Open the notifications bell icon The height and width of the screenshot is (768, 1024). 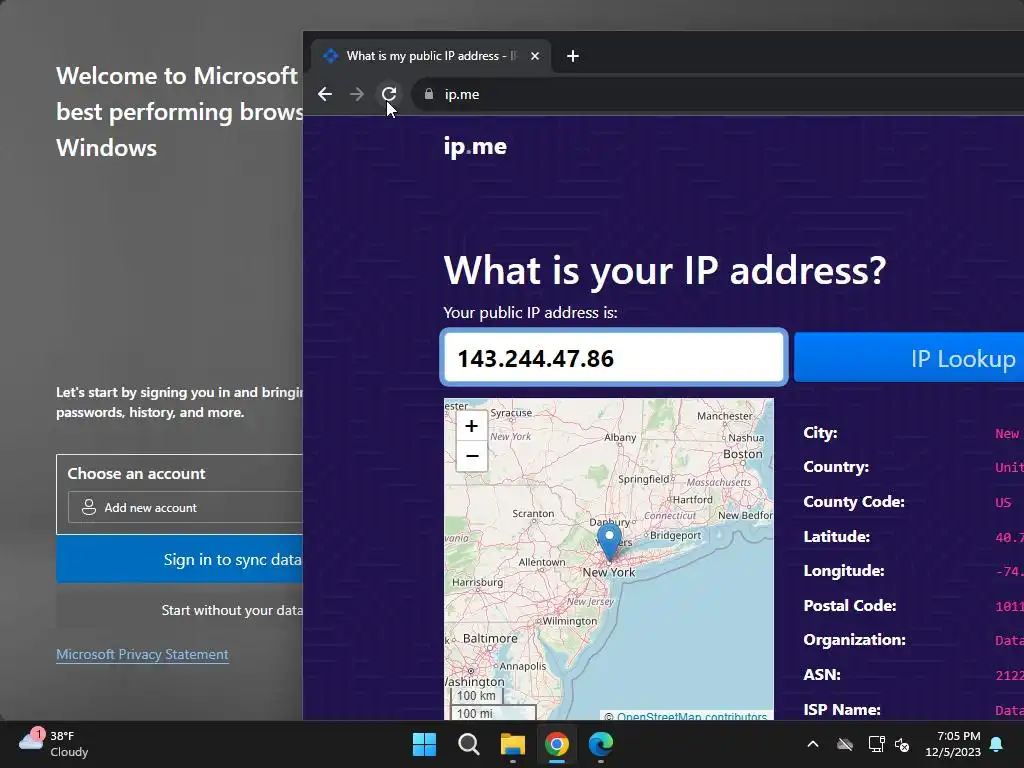coord(997,744)
